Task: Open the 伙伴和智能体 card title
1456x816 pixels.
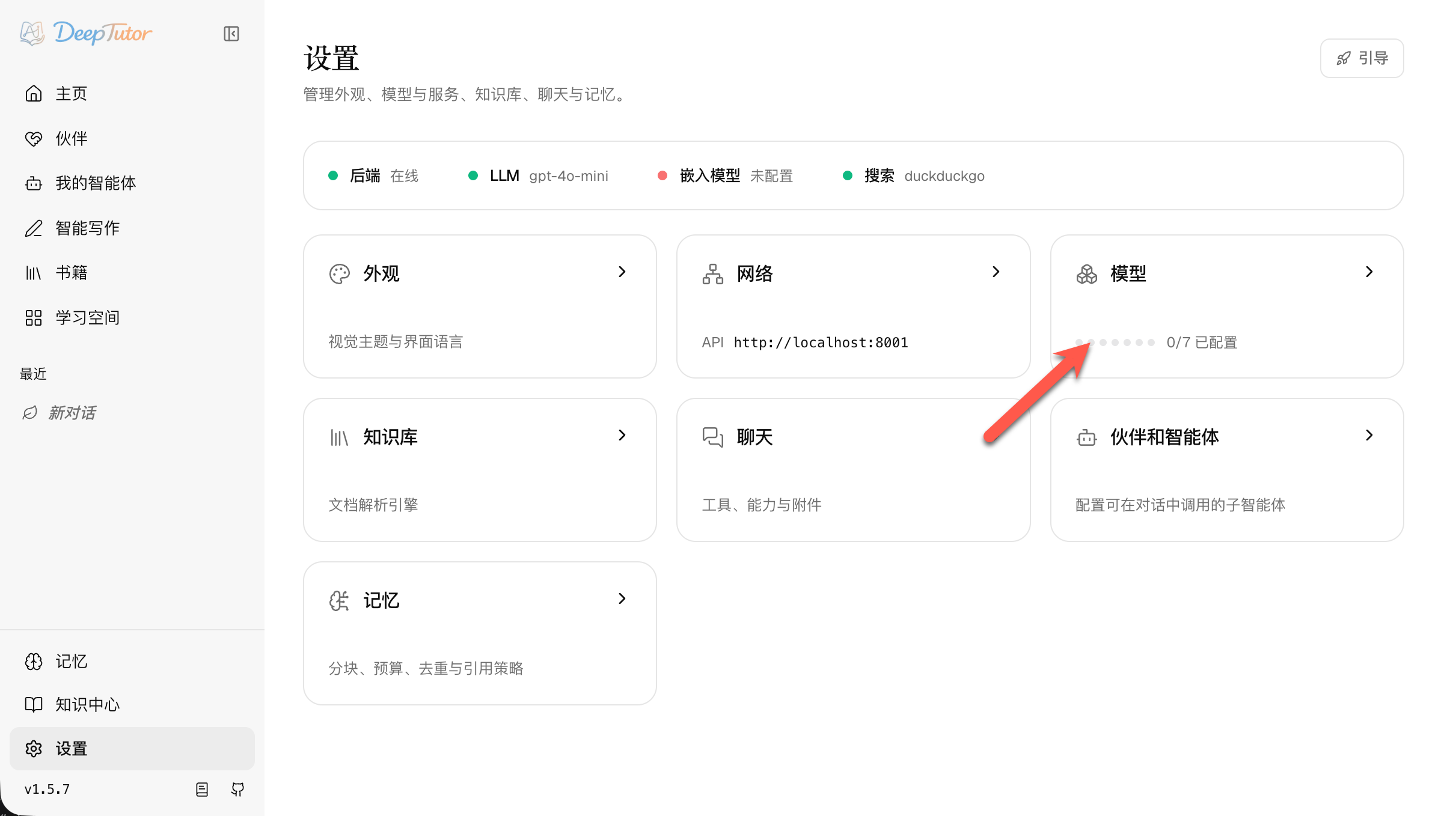Action: [x=1165, y=437]
